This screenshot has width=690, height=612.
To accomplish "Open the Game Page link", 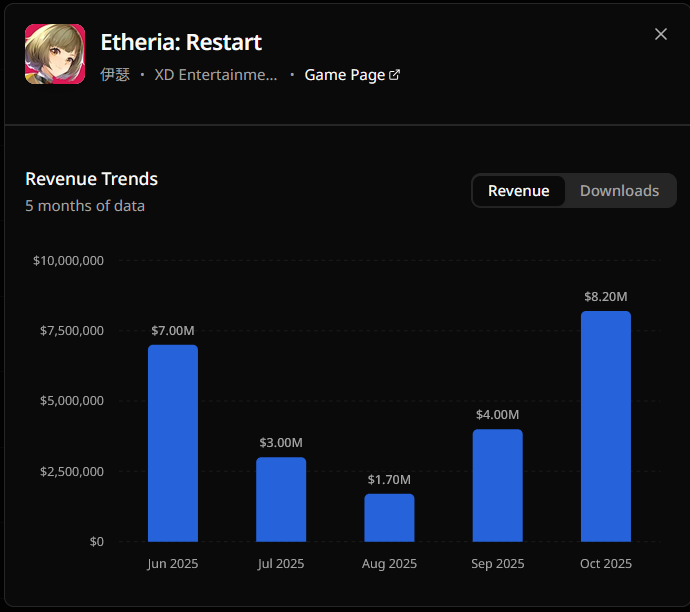I will [x=345, y=75].
